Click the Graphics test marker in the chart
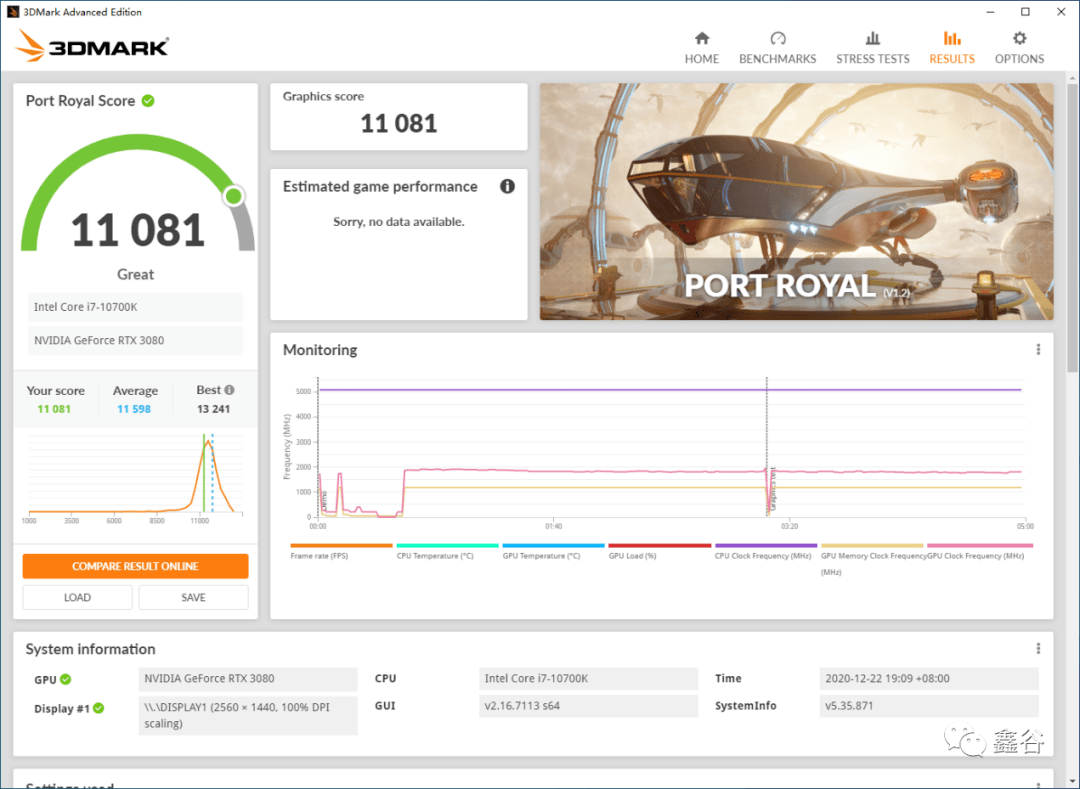The width and height of the screenshot is (1080, 789). pyautogui.click(x=773, y=488)
